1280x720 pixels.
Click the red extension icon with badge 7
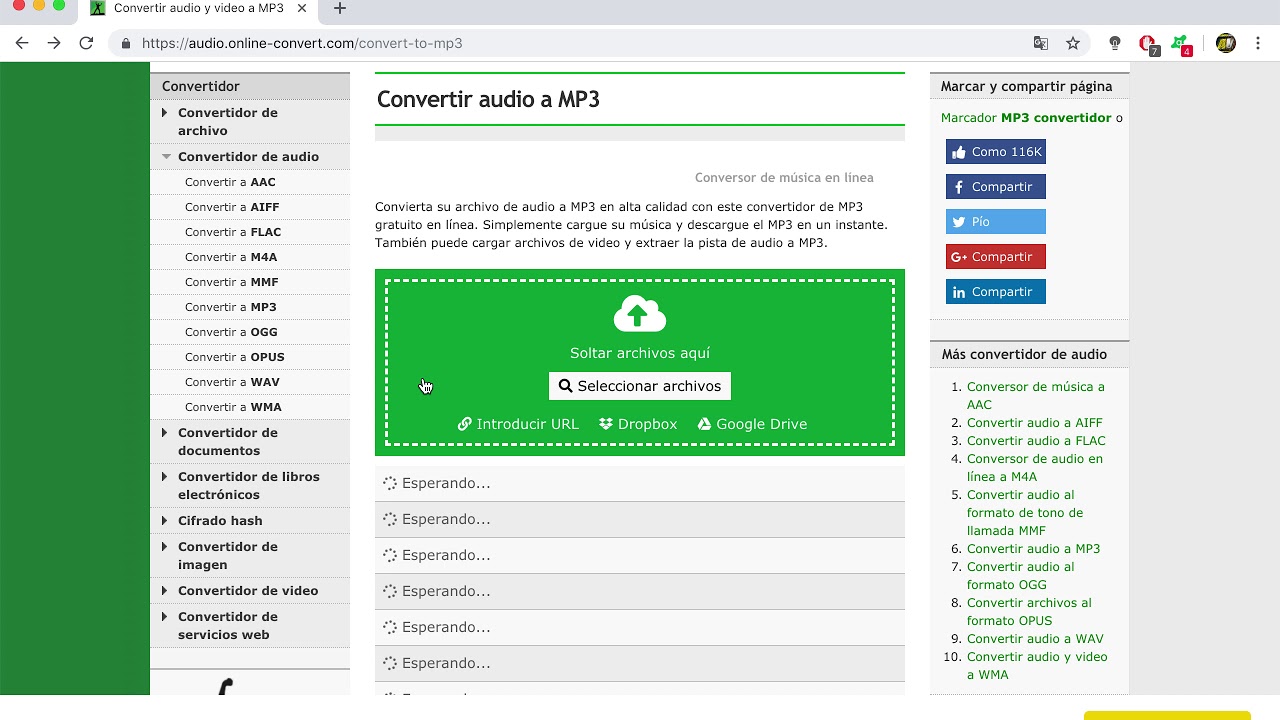tap(1149, 44)
